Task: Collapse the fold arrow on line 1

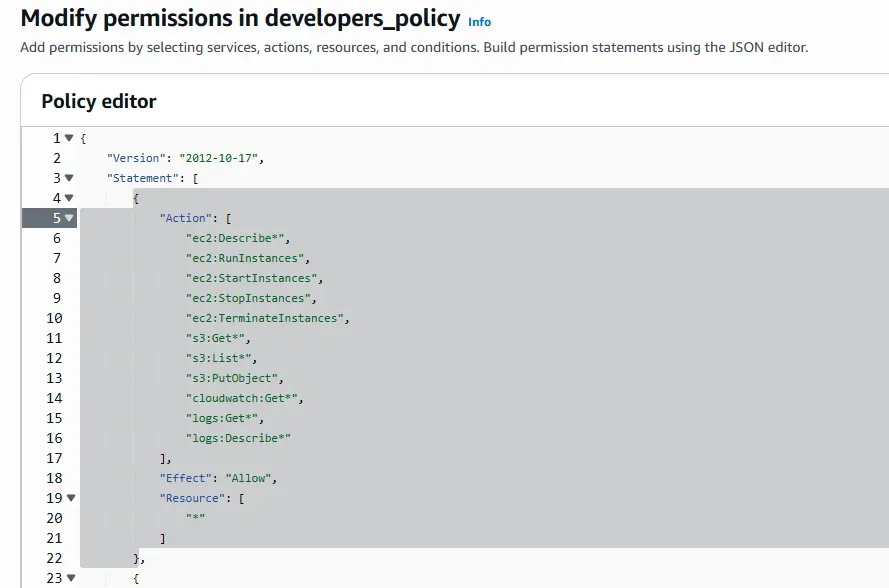Action: (69, 138)
